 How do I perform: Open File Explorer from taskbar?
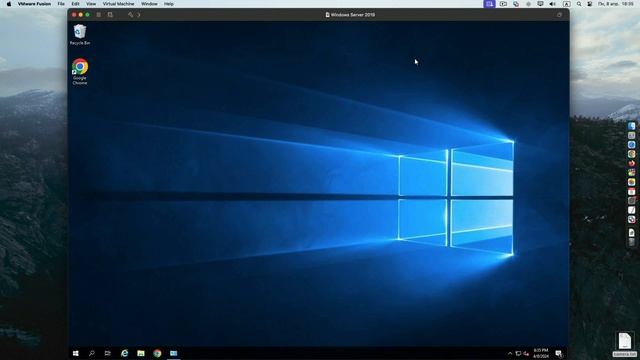coord(141,353)
